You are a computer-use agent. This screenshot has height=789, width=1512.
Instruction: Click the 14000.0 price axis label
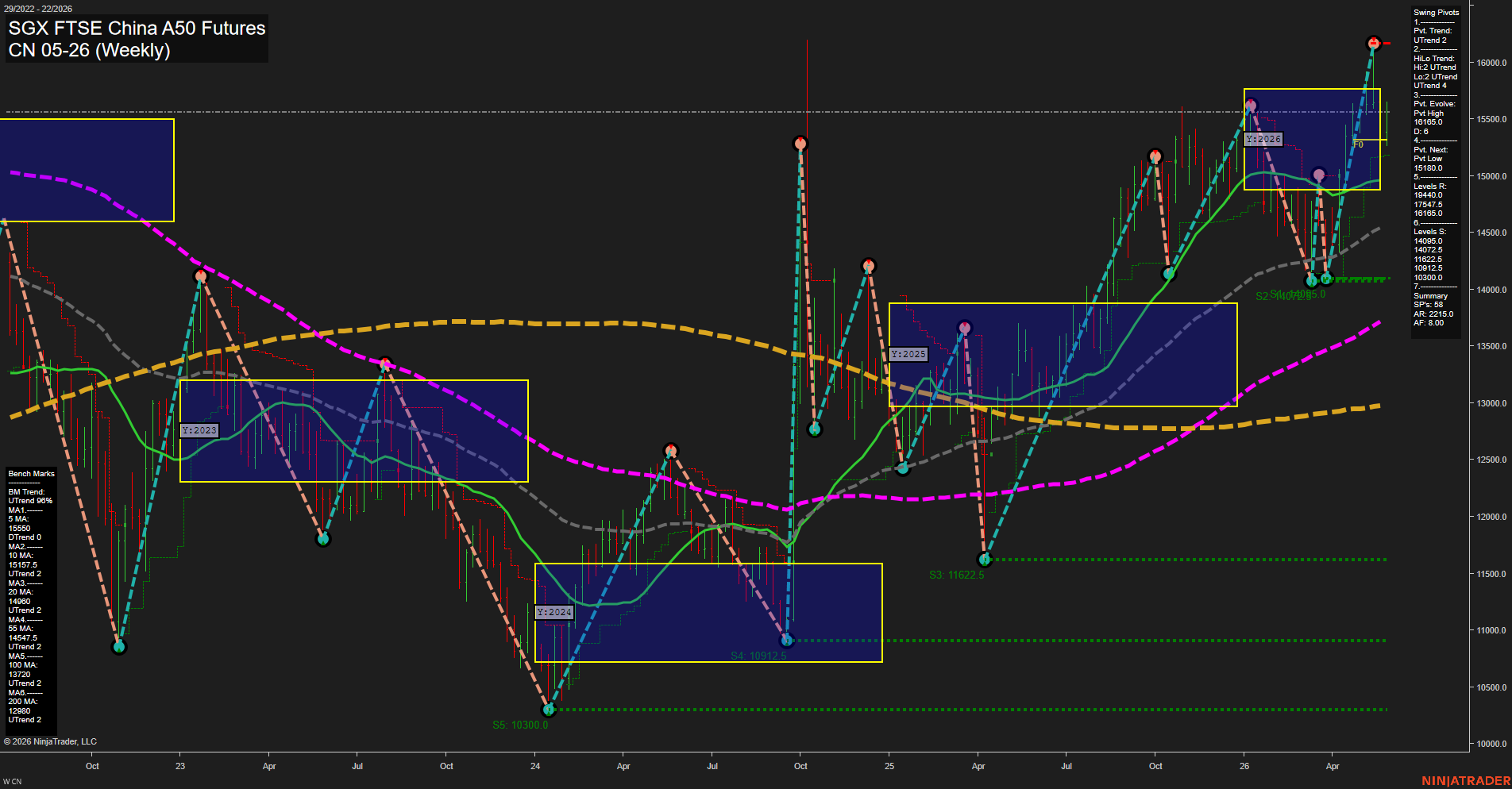1491,290
